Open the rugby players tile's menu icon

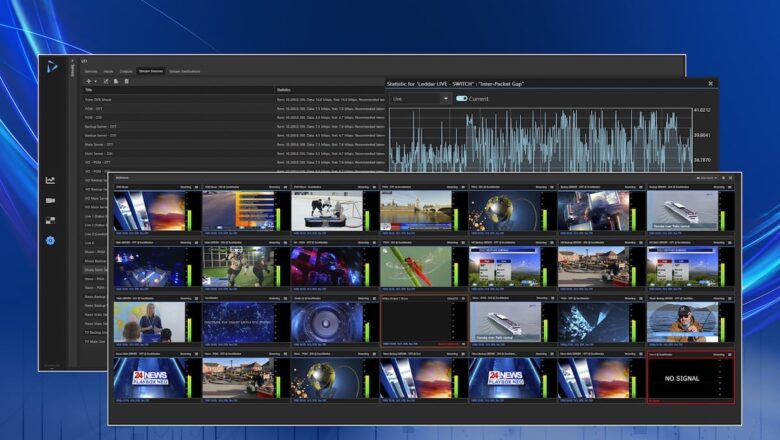coord(286,243)
